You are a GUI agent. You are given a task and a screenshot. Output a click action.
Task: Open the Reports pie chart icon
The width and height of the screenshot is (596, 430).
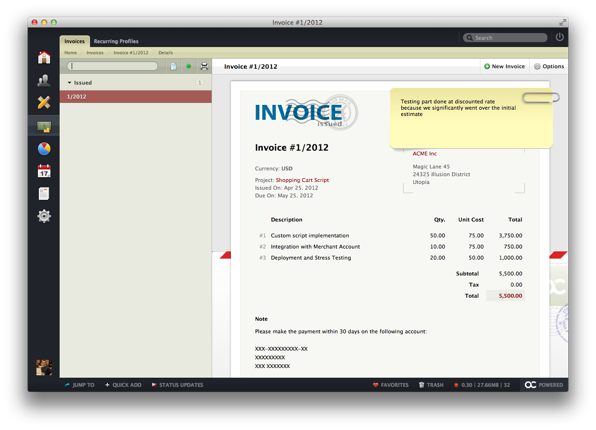[44, 149]
